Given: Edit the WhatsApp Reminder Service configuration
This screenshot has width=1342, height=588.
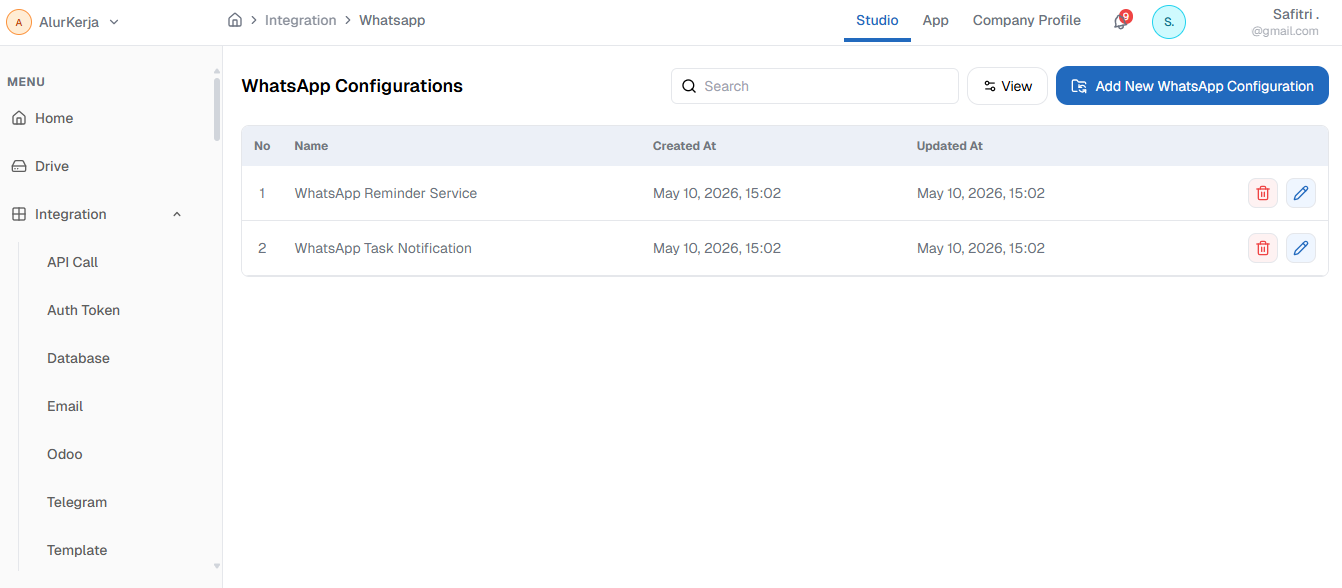Looking at the screenshot, I should [1301, 193].
